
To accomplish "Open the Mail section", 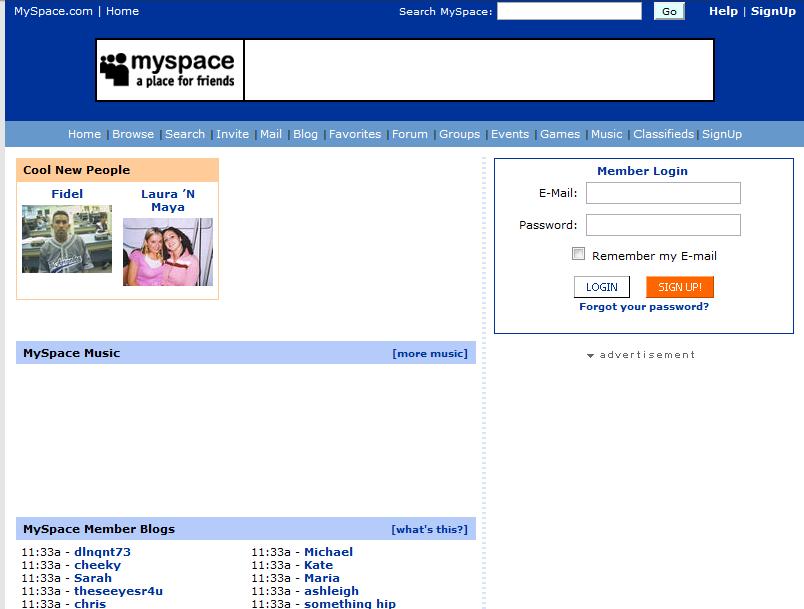I will pyautogui.click(x=270, y=133).
